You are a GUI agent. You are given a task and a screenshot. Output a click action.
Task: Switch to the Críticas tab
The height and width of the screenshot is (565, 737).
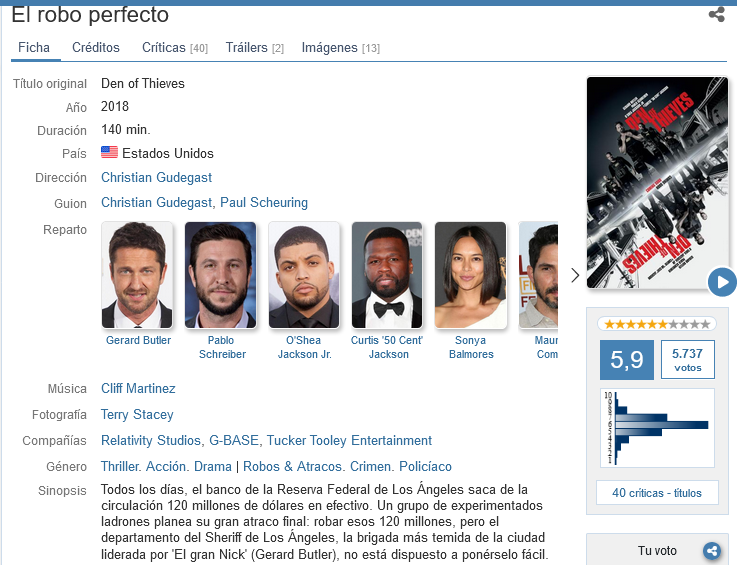[175, 47]
